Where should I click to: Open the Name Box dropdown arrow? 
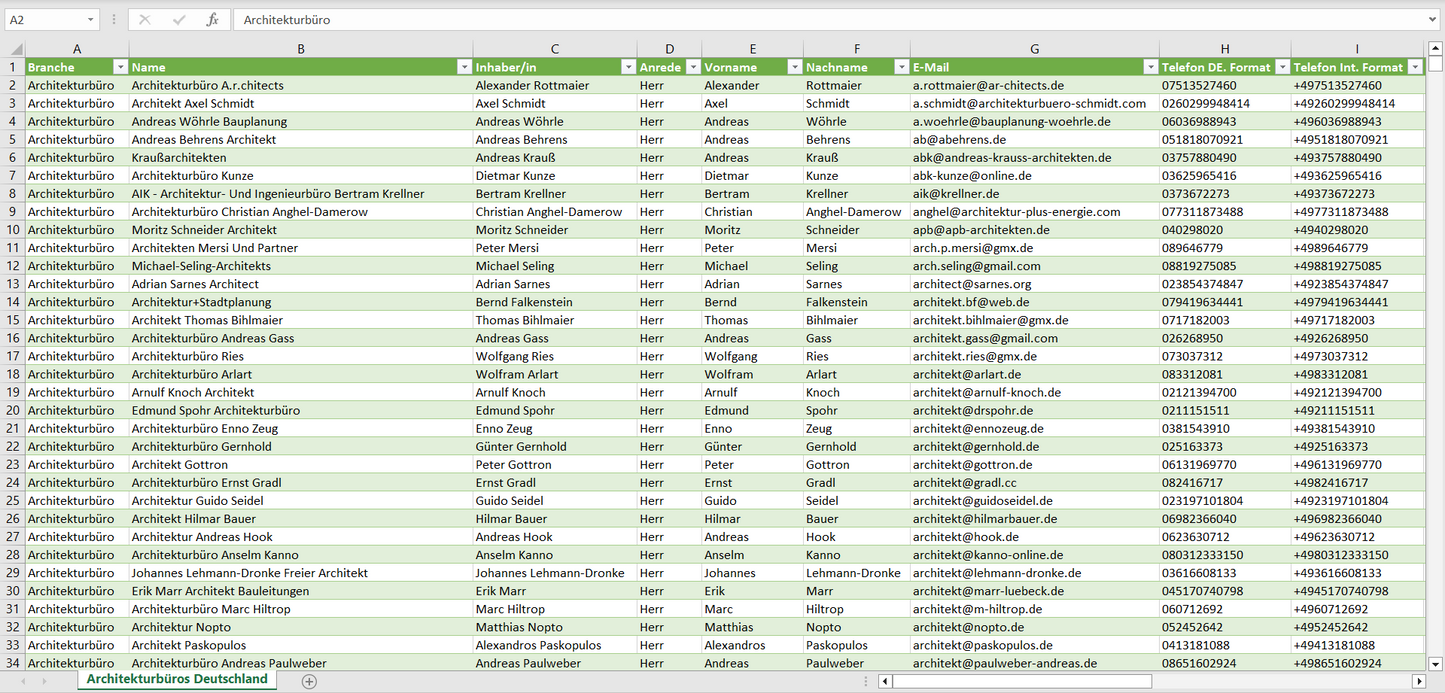[90, 20]
